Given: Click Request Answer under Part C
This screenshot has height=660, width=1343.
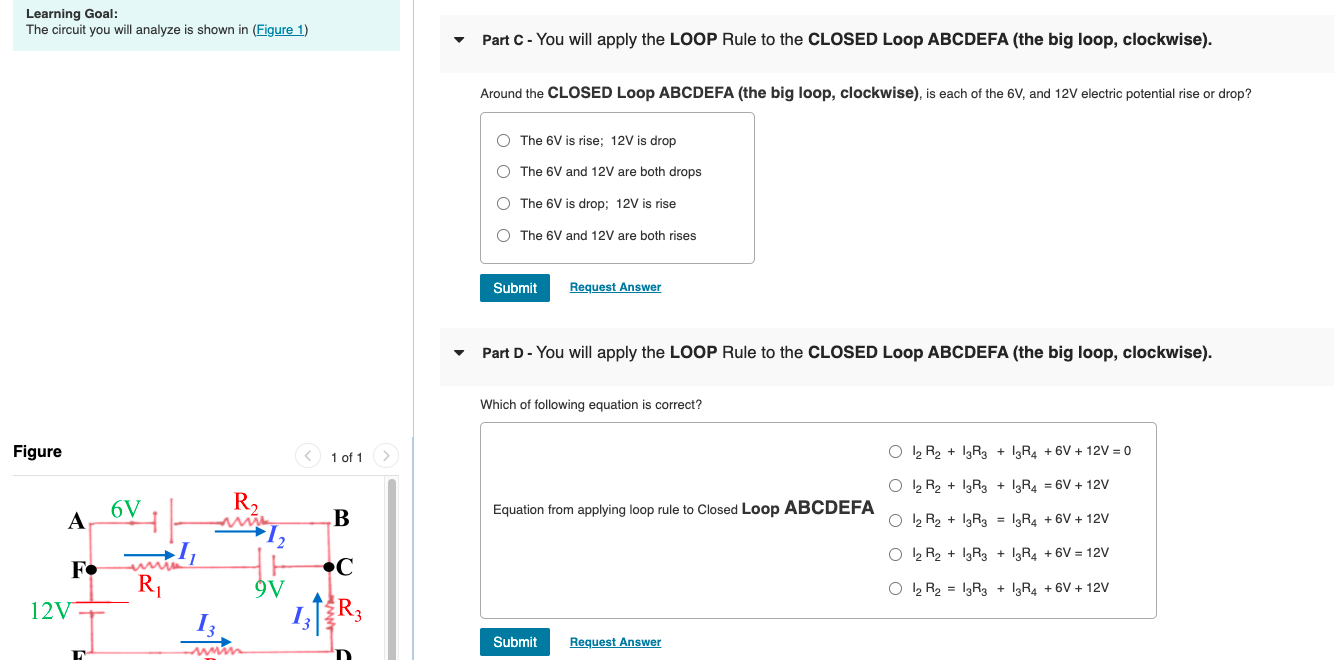Looking at the screenshot, I should click(x=614, y=287).
